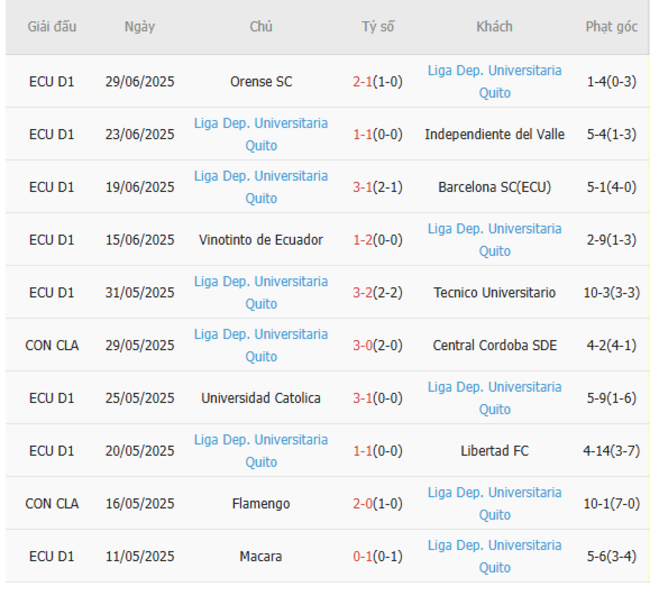The height and width of the screenshot is (596, 650).
Task: Click Liga Dep. Universitaria Quito in 29/06/2025 row
Action: click(494, 82)
